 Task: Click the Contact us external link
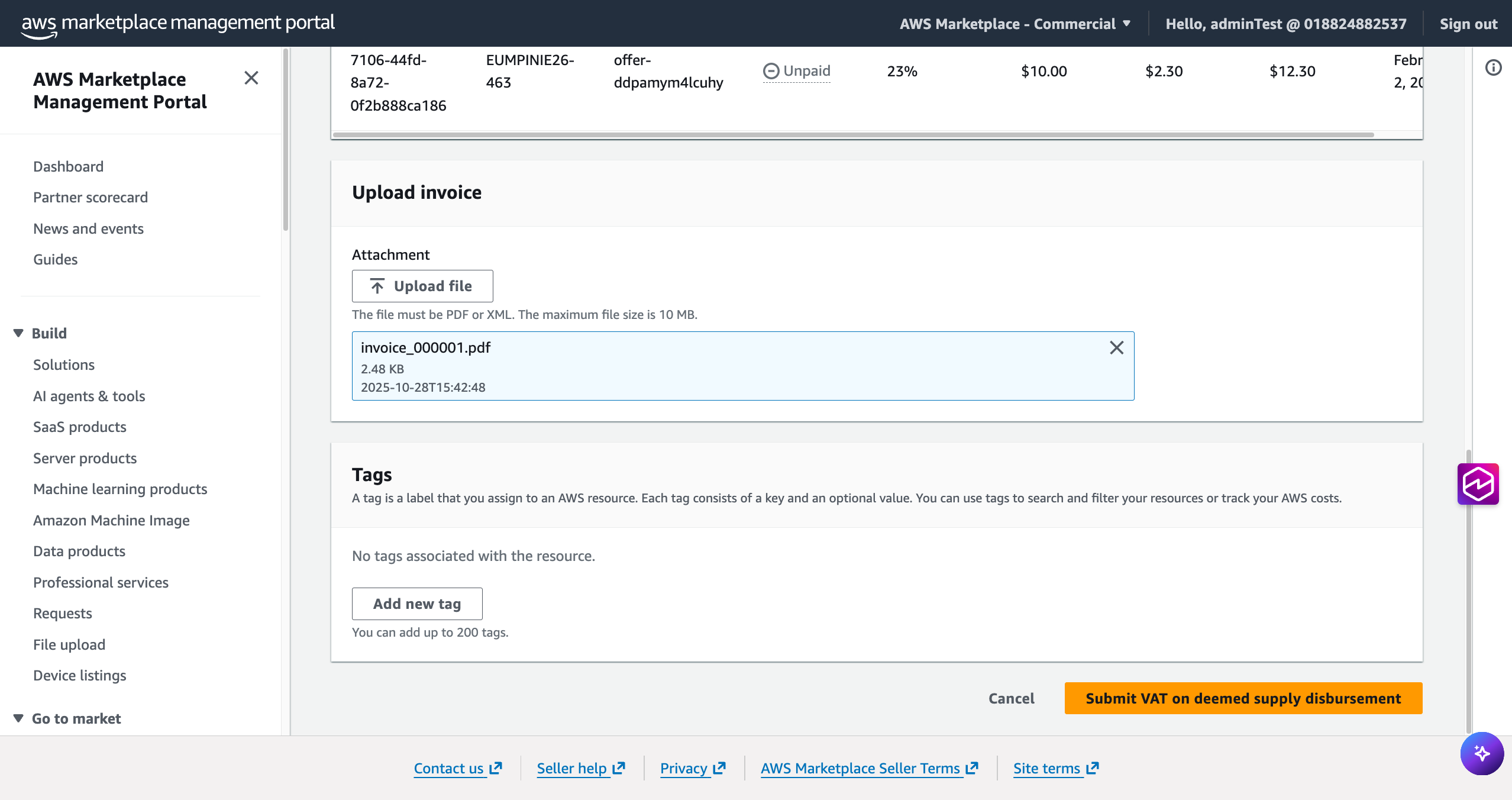coord(458,768)
